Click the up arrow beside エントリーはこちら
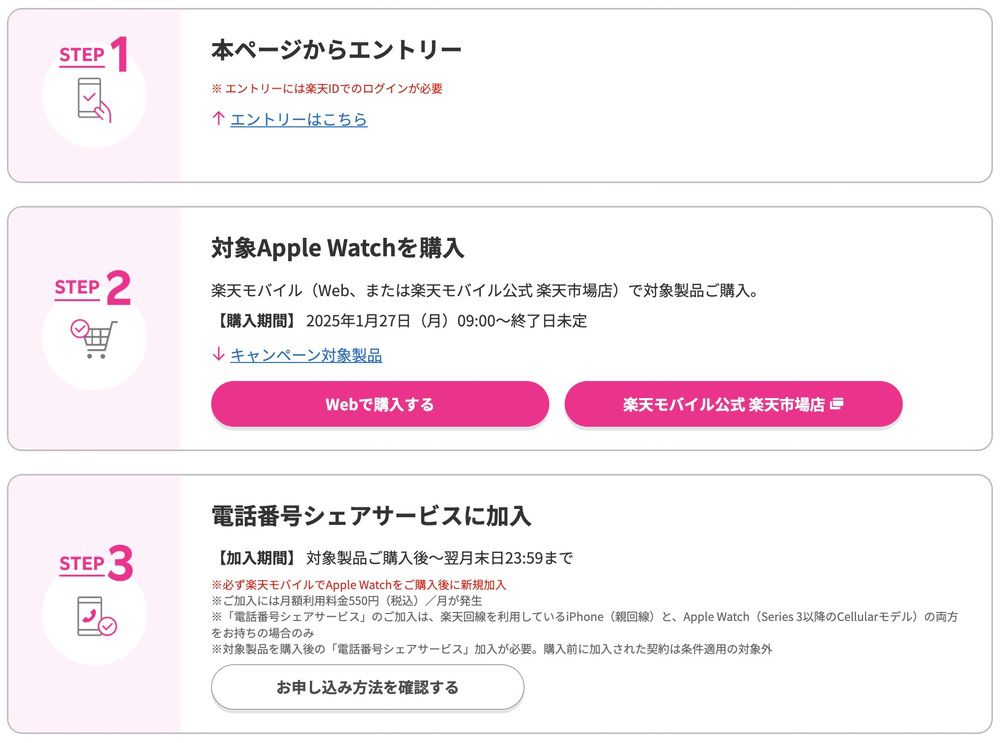This screenshot has width=1000, height=743. click(216, 118)
